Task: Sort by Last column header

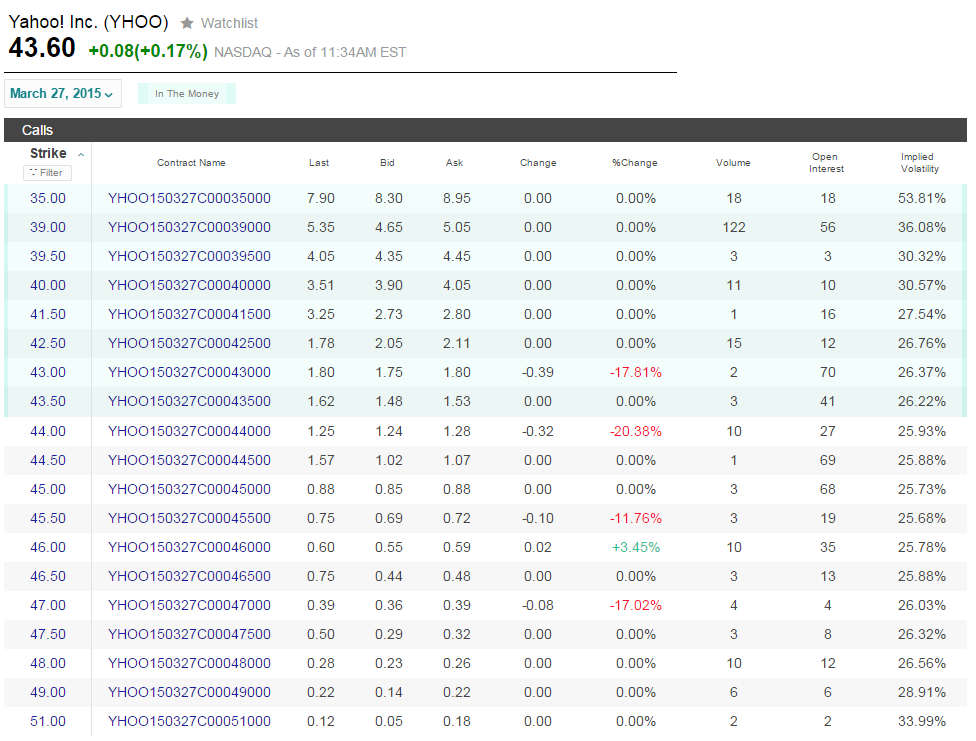Action: 319,163
